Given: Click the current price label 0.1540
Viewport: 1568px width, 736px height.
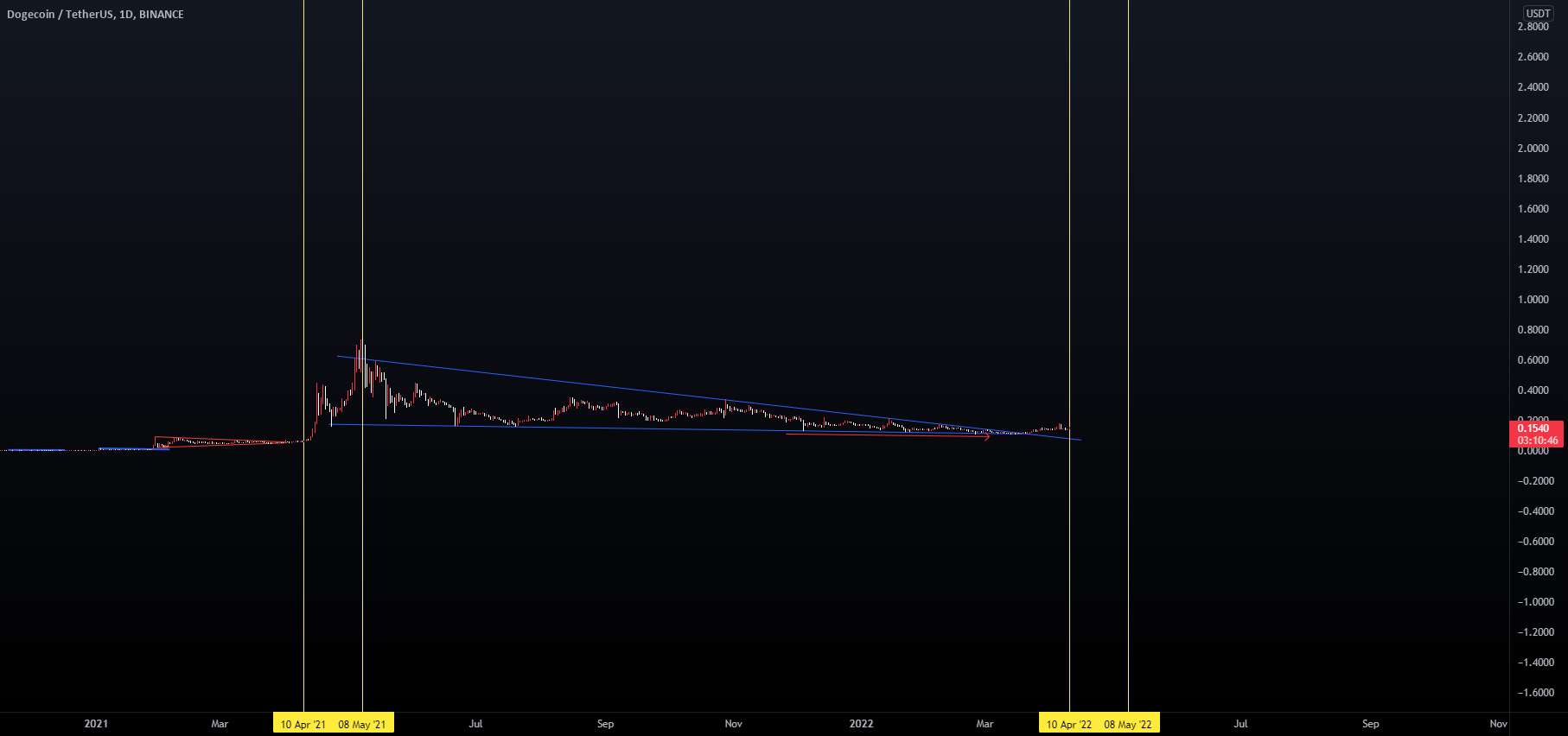Looking at the screenshot, I should pos(1533,428).
